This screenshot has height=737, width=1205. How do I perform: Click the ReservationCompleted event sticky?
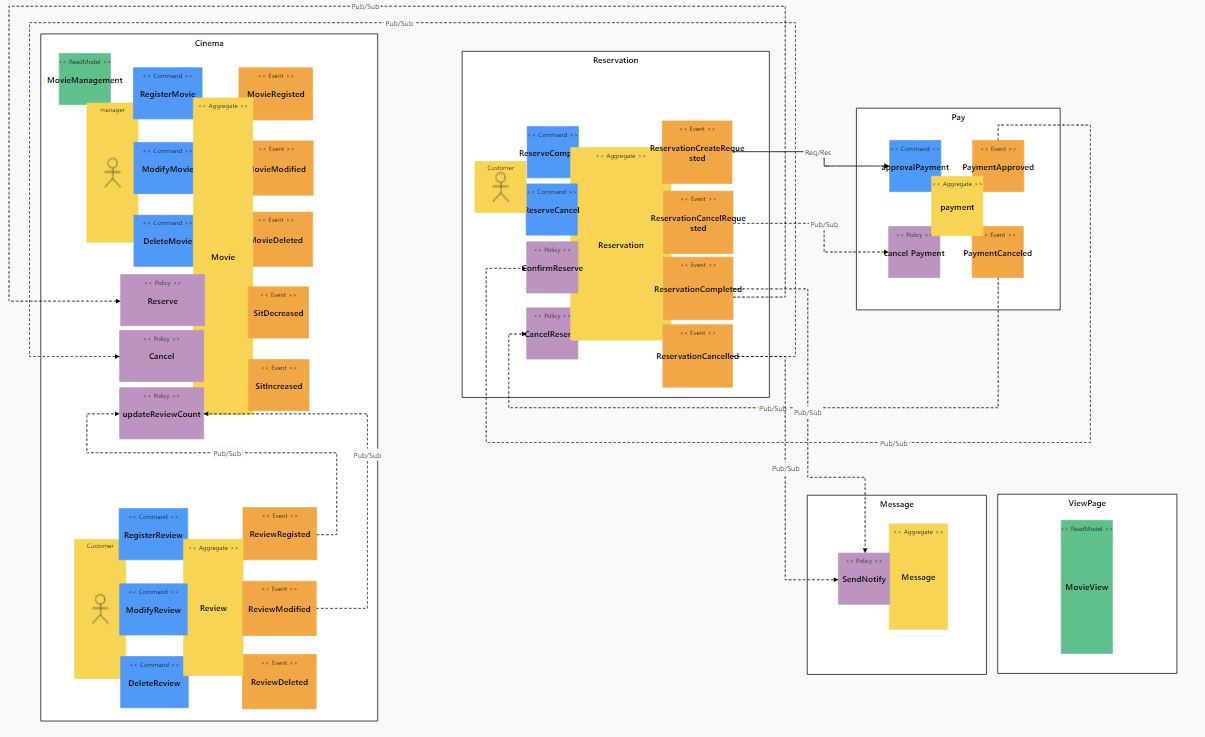coord(697,288)
